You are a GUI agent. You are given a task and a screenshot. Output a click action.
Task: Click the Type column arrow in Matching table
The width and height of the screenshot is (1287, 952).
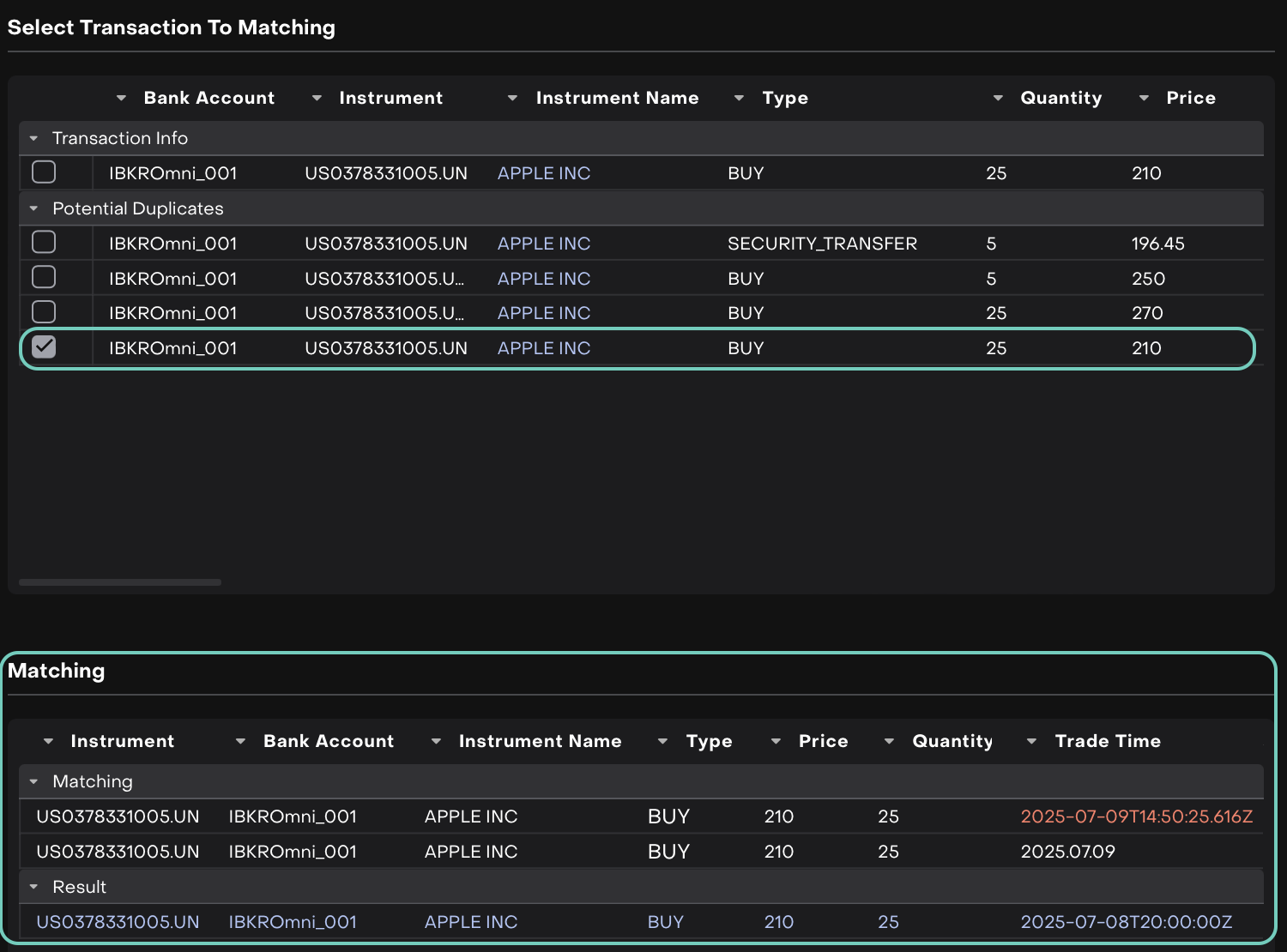(662, 742)
